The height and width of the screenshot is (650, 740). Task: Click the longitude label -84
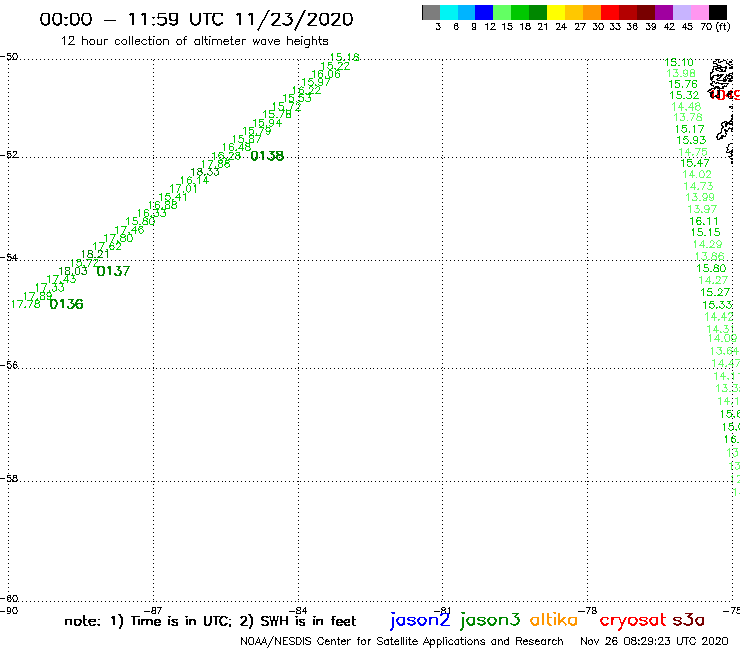point(298,610)
